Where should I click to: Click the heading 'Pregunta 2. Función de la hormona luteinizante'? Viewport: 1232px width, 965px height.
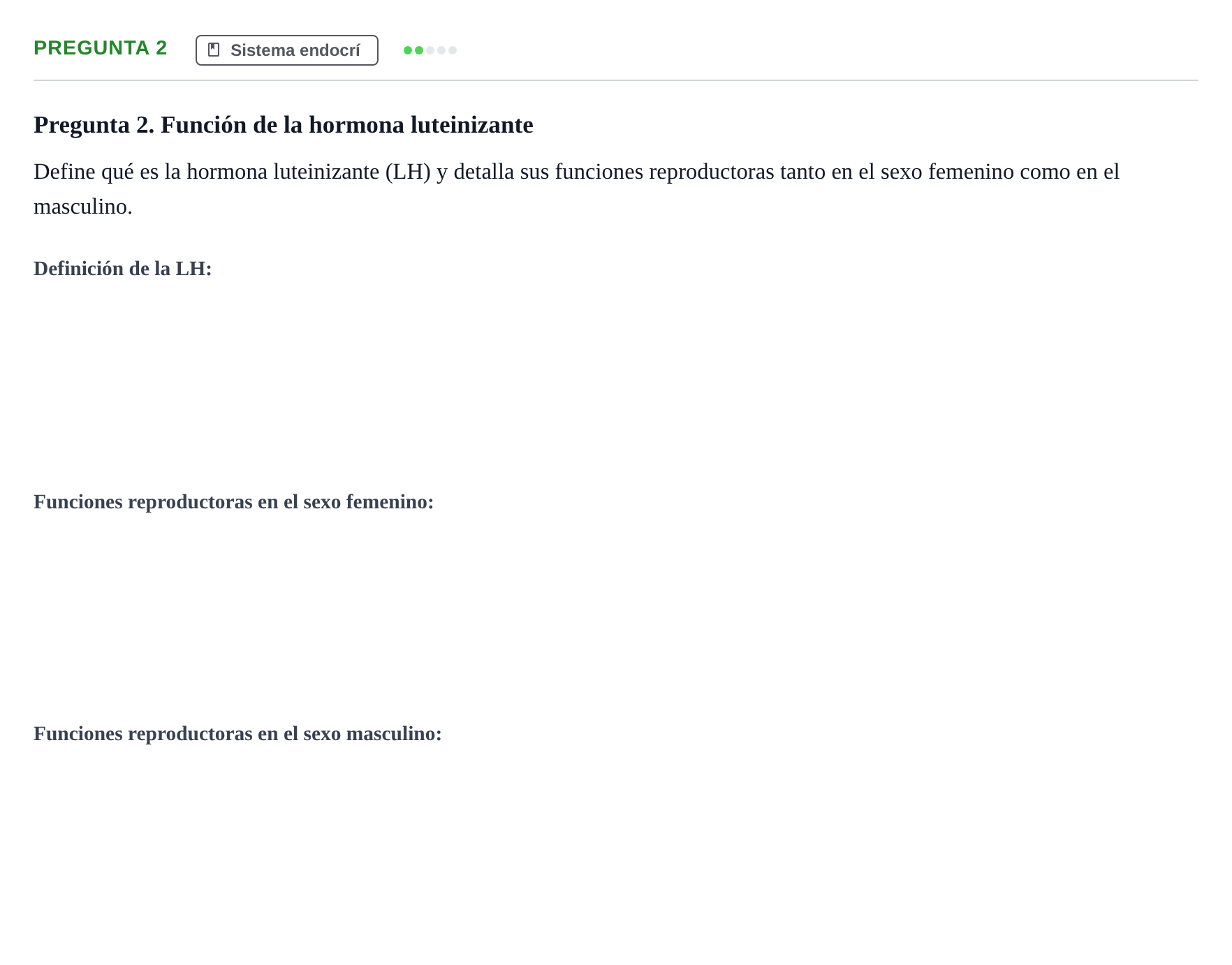pos(284,125)
